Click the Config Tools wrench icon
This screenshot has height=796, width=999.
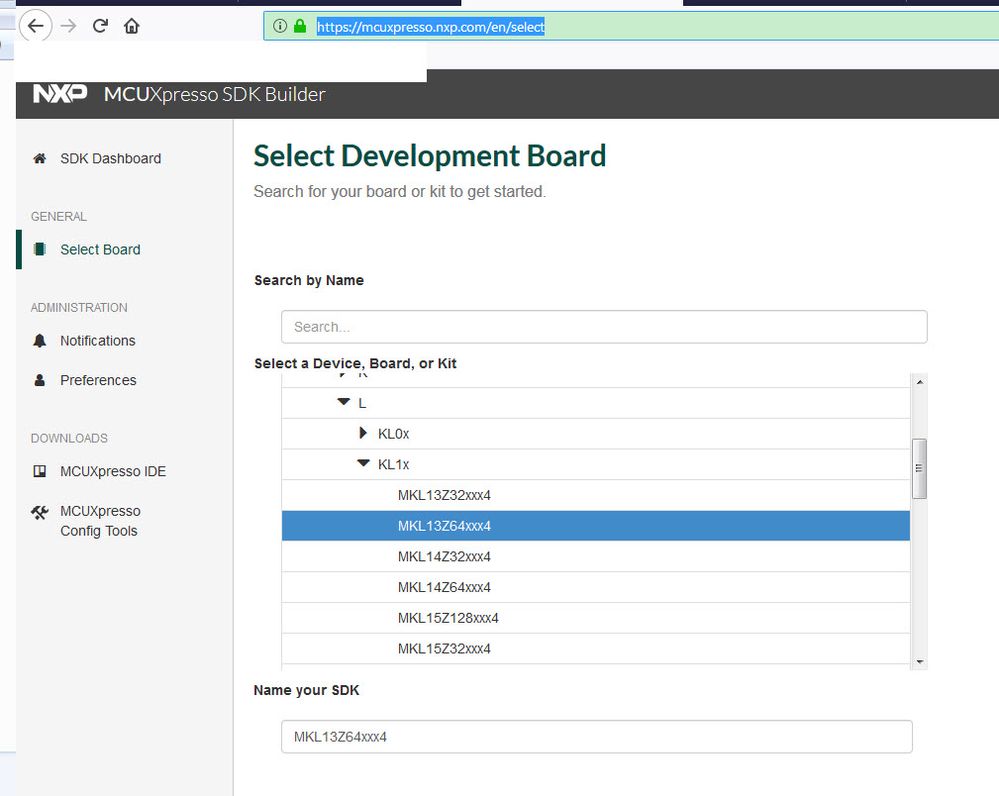[x=40, y=512]
